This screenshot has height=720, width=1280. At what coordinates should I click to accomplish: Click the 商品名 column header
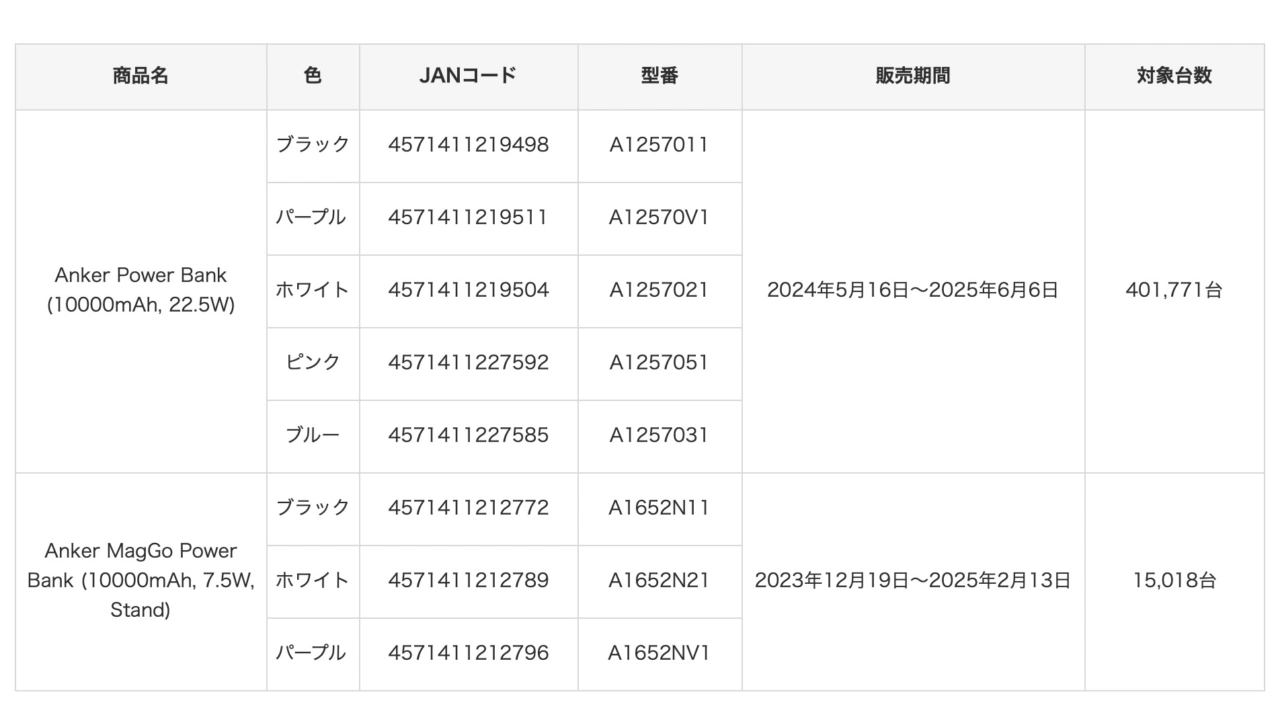pos(140,76)
